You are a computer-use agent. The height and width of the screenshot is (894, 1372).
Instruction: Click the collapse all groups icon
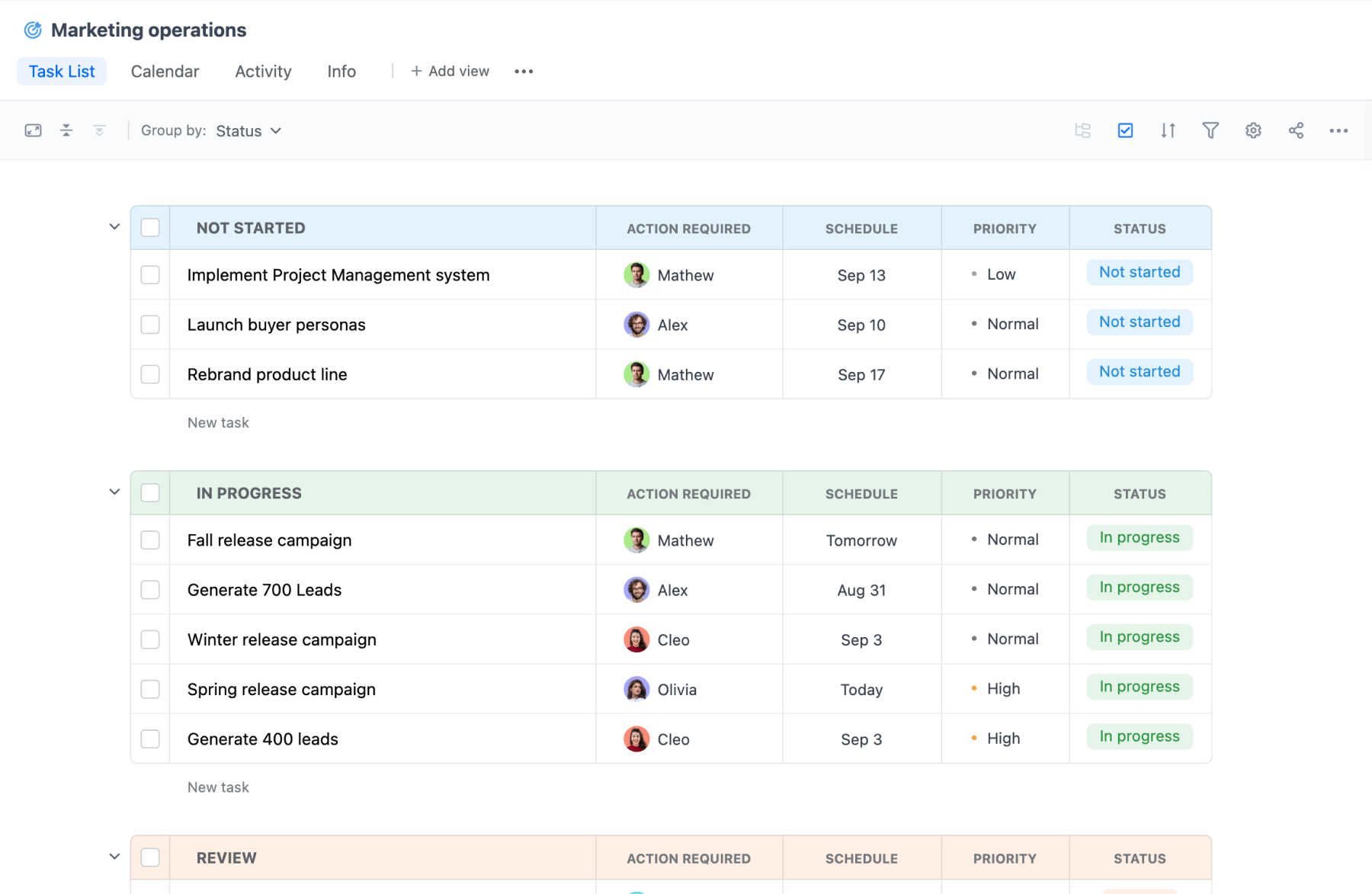(66, 130)
